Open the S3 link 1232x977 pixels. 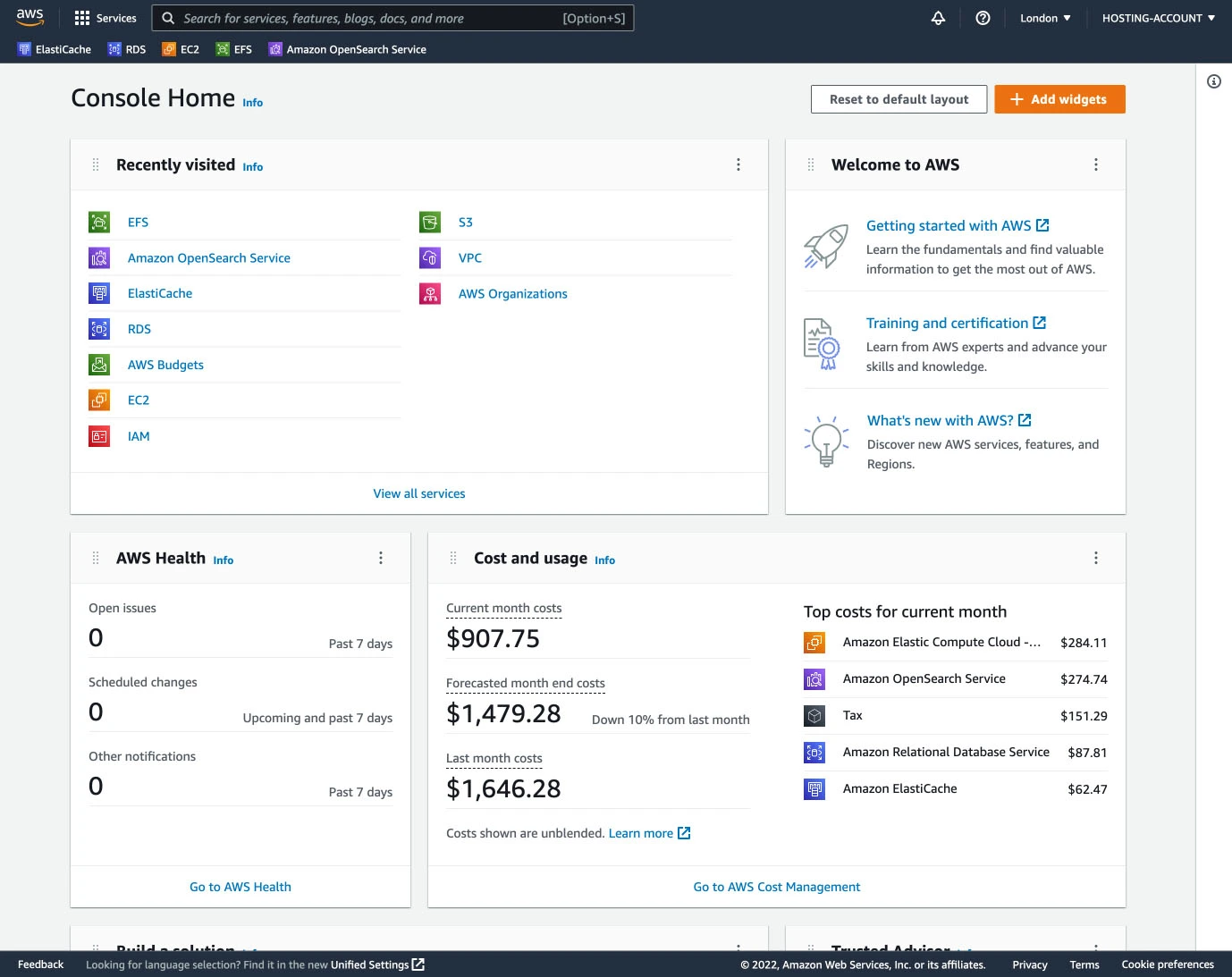466,222
